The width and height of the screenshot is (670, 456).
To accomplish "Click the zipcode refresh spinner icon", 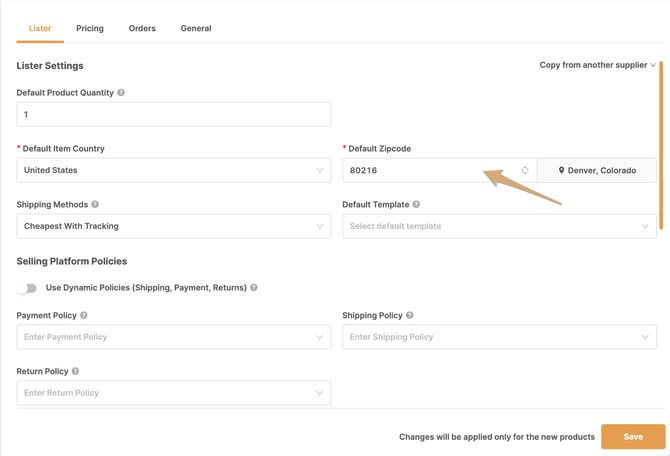I will tap(525, 170).
